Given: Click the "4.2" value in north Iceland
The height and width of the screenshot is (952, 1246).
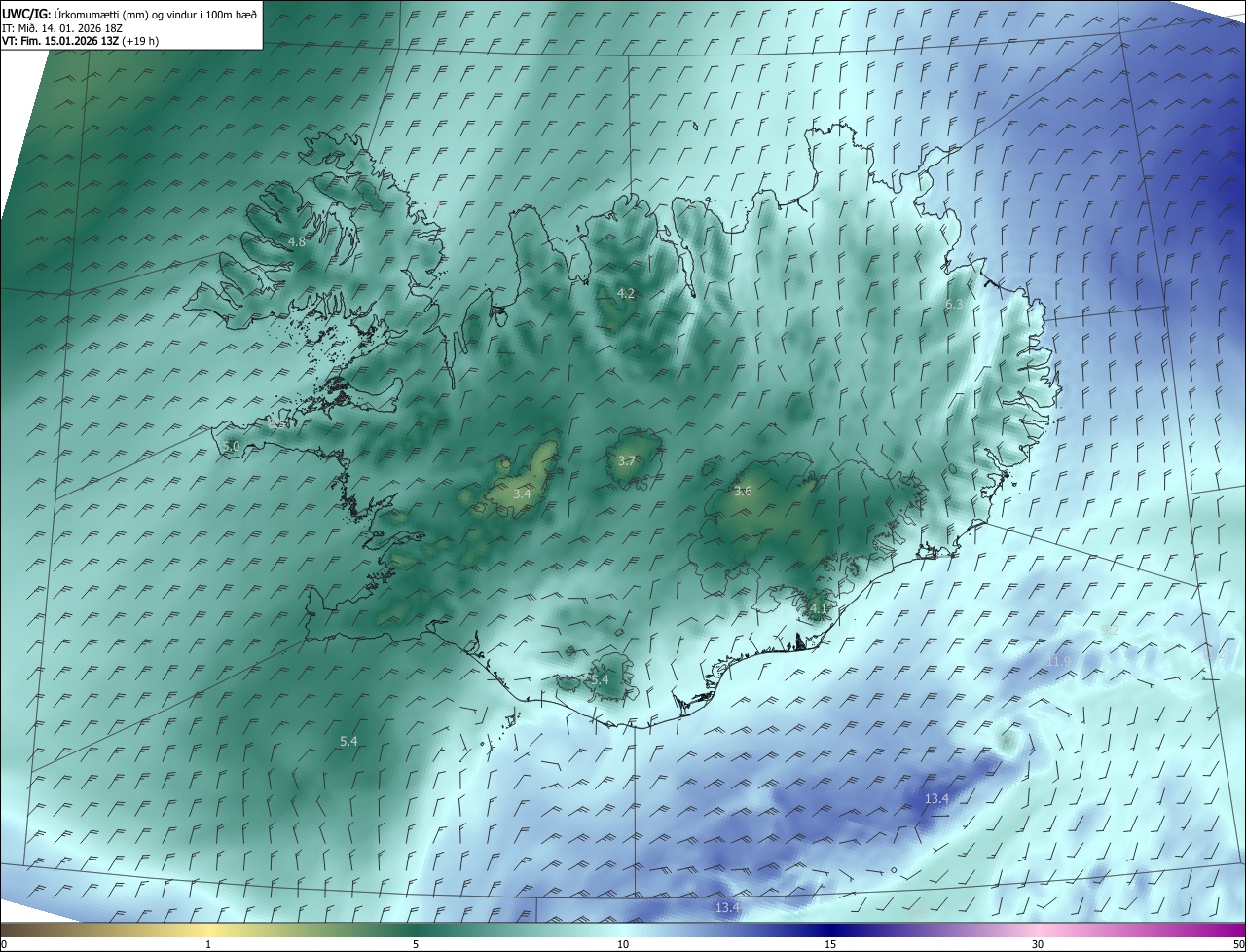Looking at the screenshot, I should pyautogui.click(x=626, y=293).
